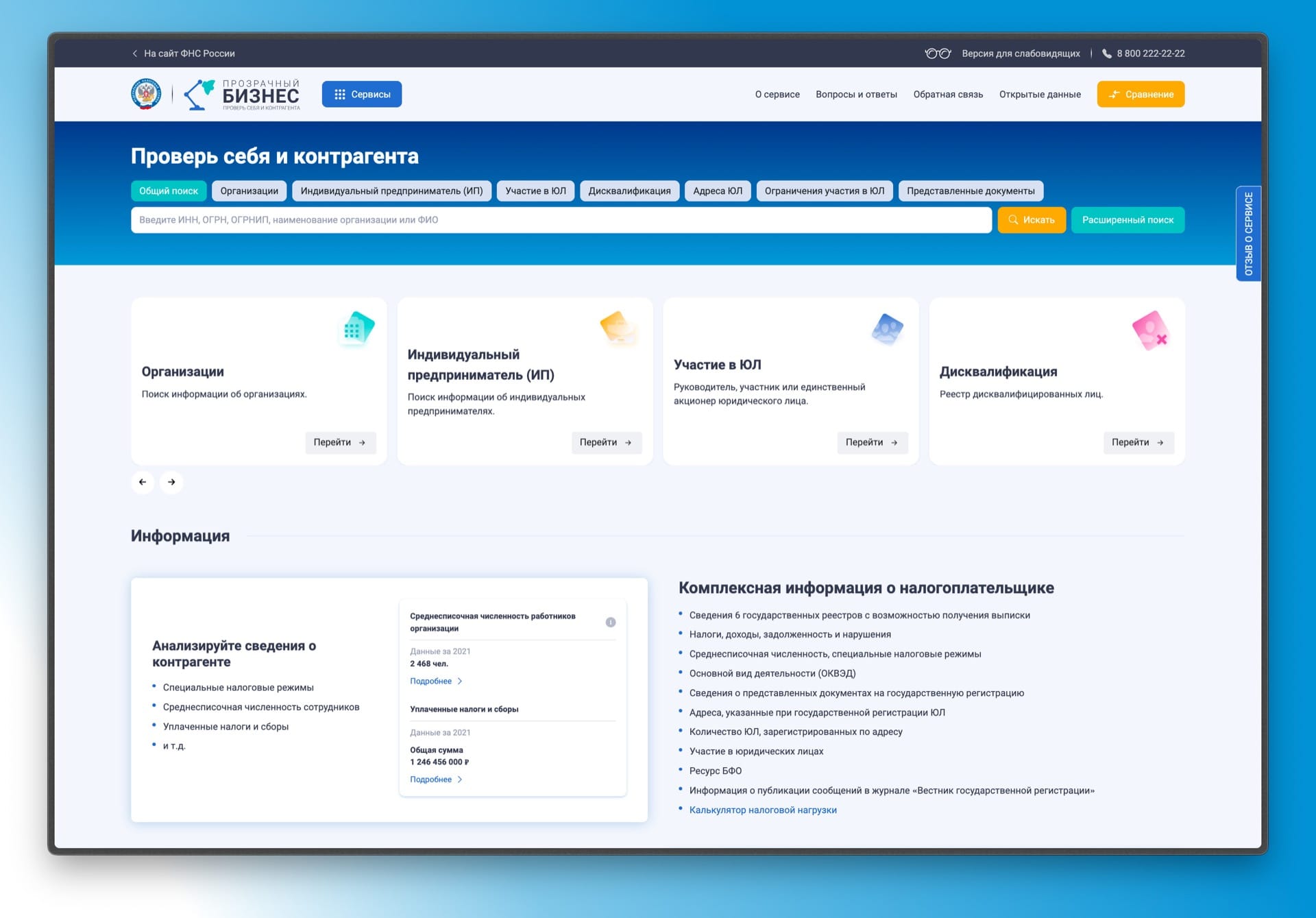The image size is (1316, 918).
Task: Click the pink Дисквалификация card icon
Action: [x=1150, y=330]
